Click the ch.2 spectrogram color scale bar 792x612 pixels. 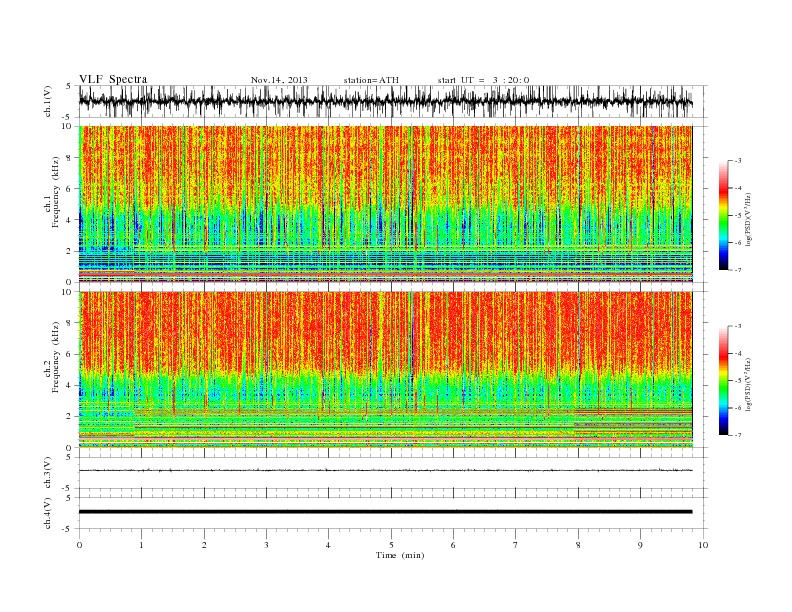click(x=723, y=380)
